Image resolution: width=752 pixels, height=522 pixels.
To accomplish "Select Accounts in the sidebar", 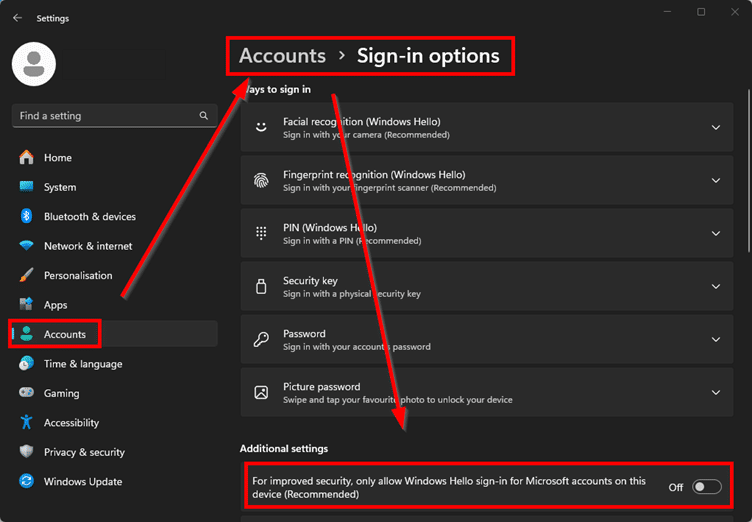I will click(x=115, y=334).
